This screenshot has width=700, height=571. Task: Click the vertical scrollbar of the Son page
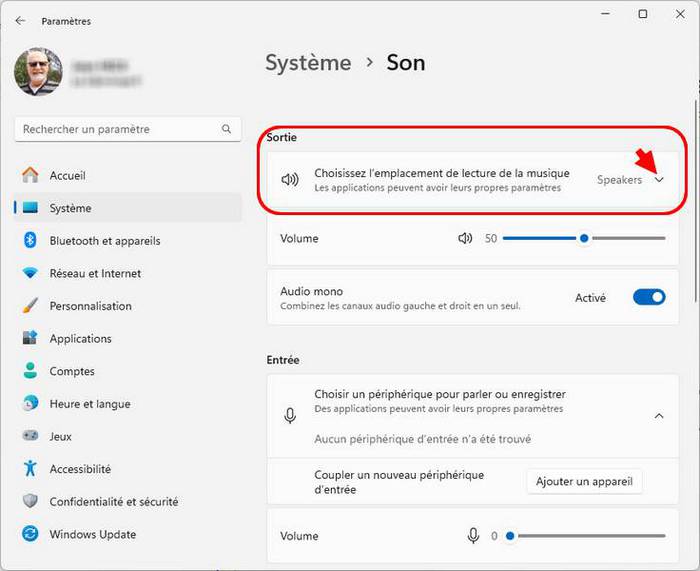click(x=696, y=201)
